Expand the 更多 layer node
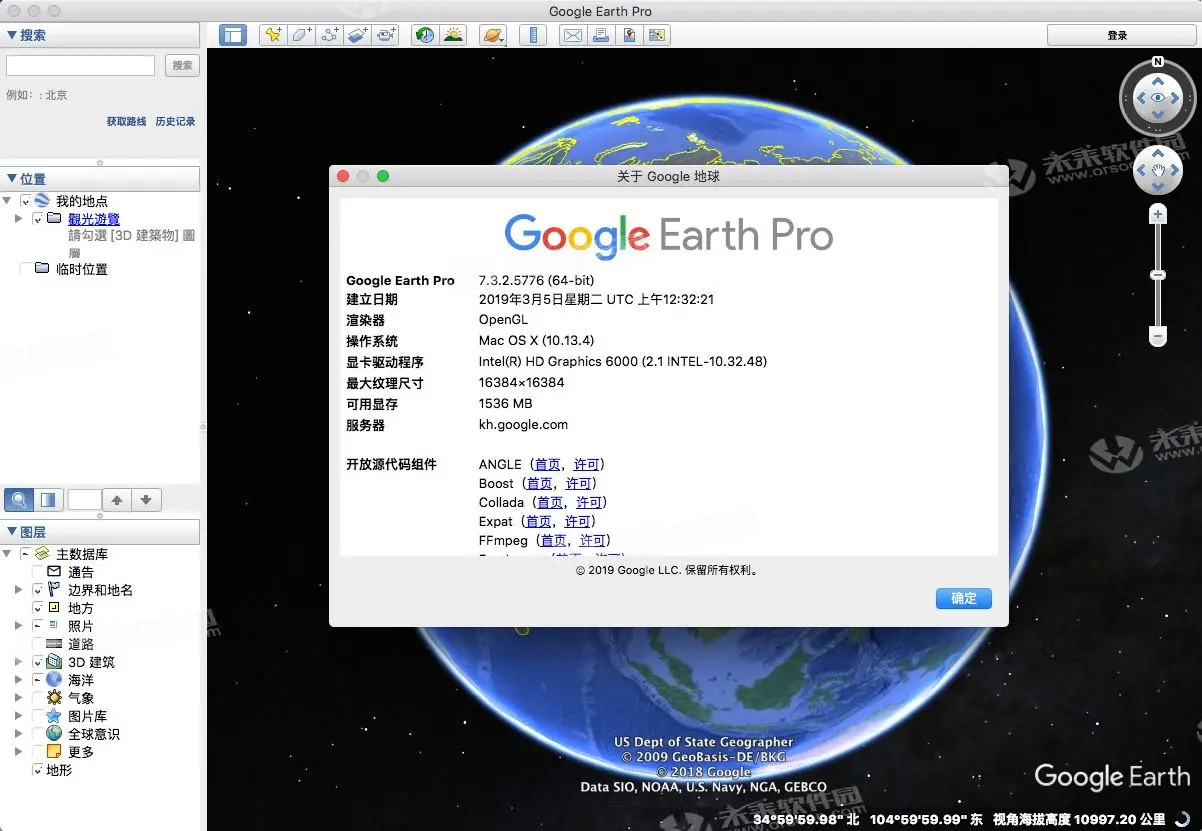1202x831 pixels. pos(19,752)
